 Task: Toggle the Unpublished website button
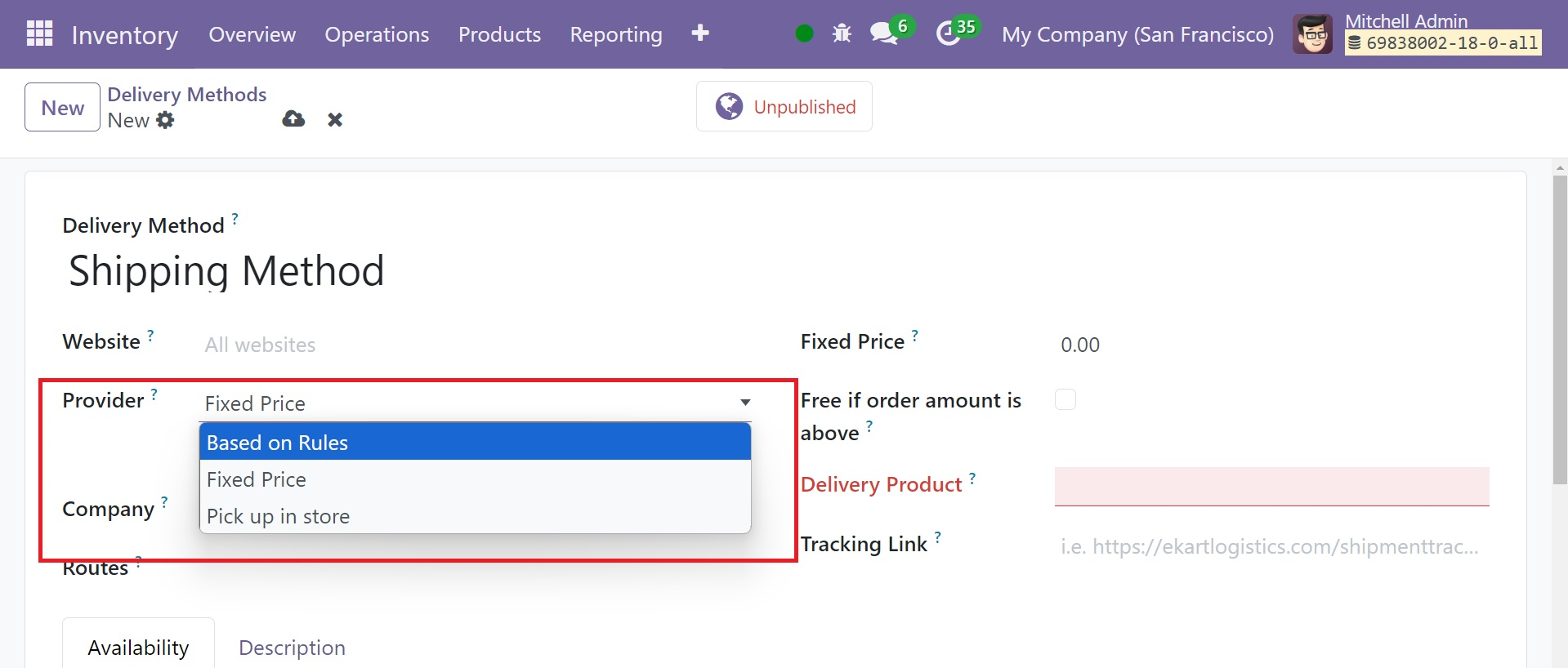(x=784, y=106)
